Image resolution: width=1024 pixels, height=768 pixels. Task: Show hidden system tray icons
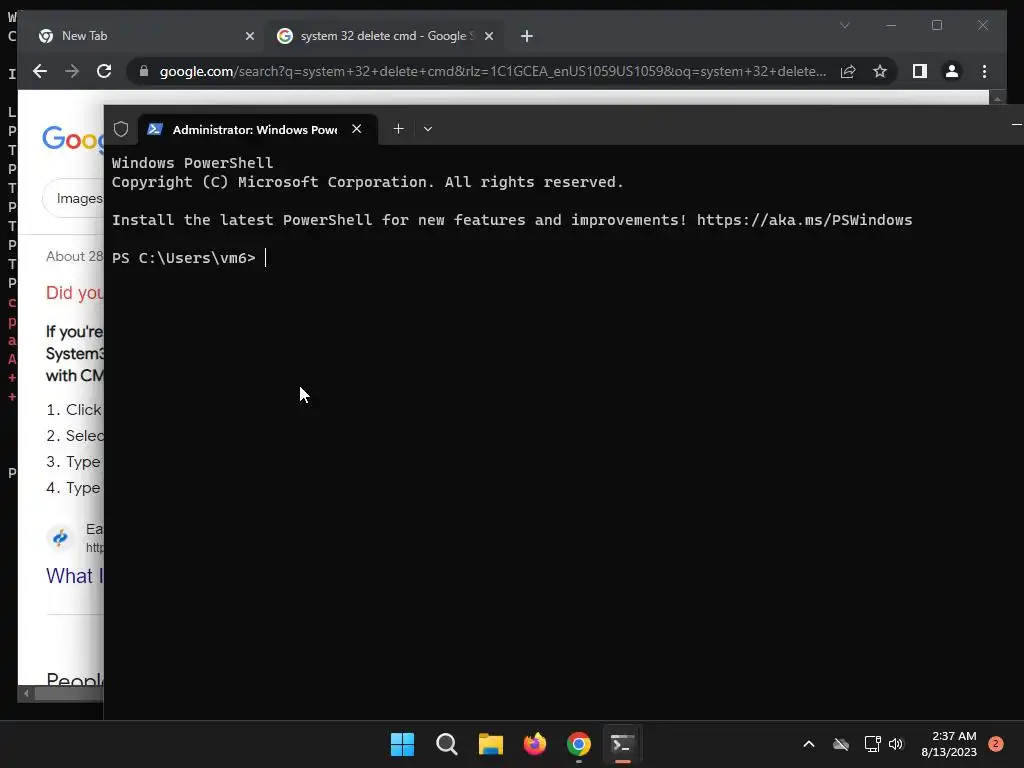tap(808, 744)
